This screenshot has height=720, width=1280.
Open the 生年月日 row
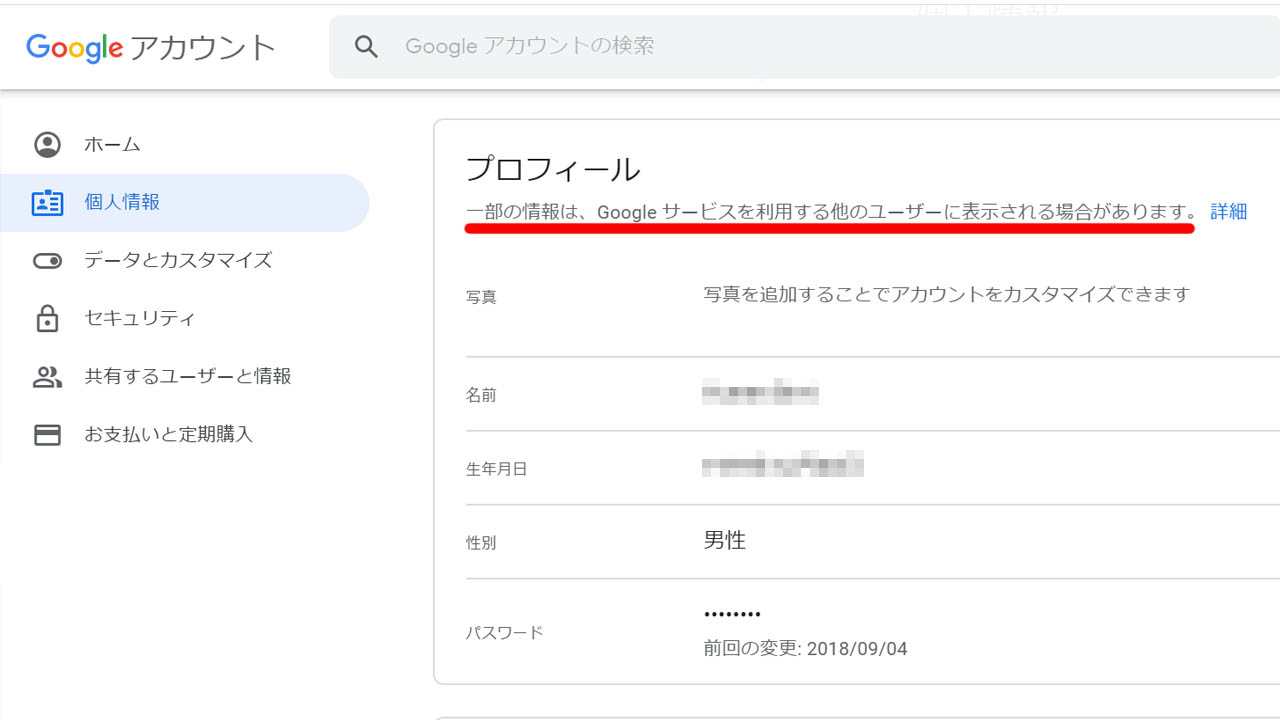[x=873, y=468]
